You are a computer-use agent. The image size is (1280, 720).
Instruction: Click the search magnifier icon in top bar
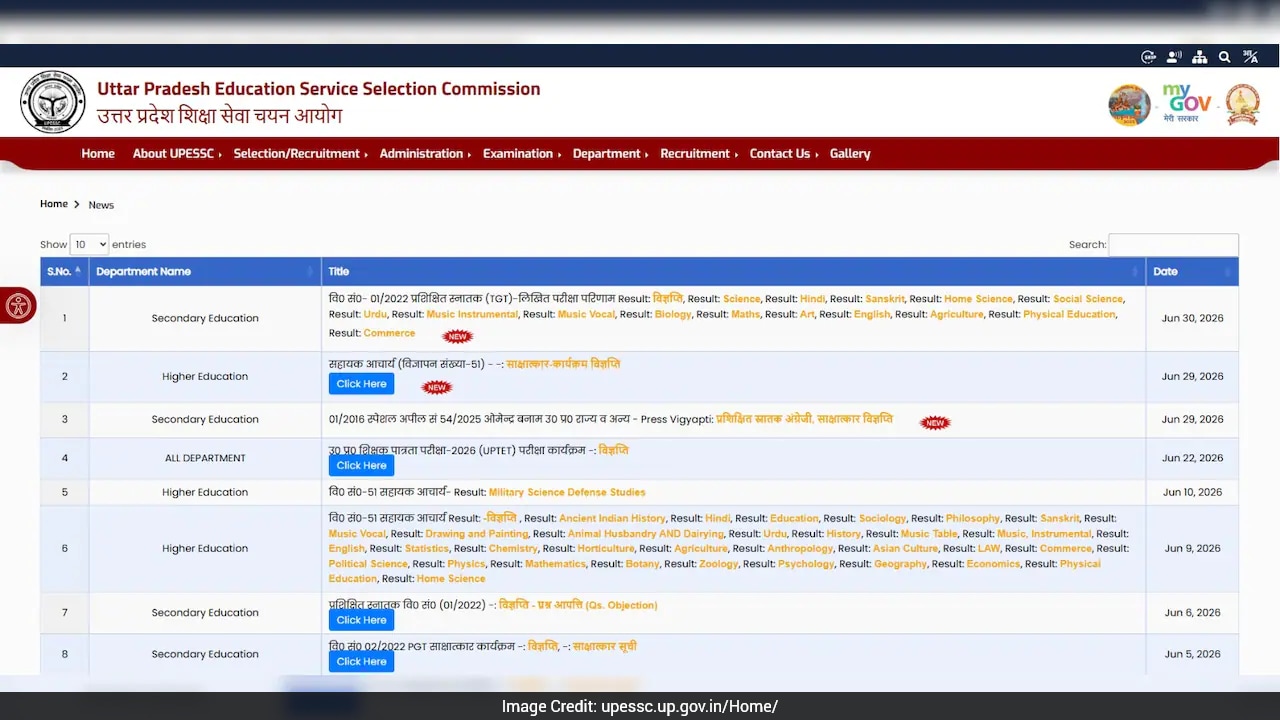pos(1224,57)
